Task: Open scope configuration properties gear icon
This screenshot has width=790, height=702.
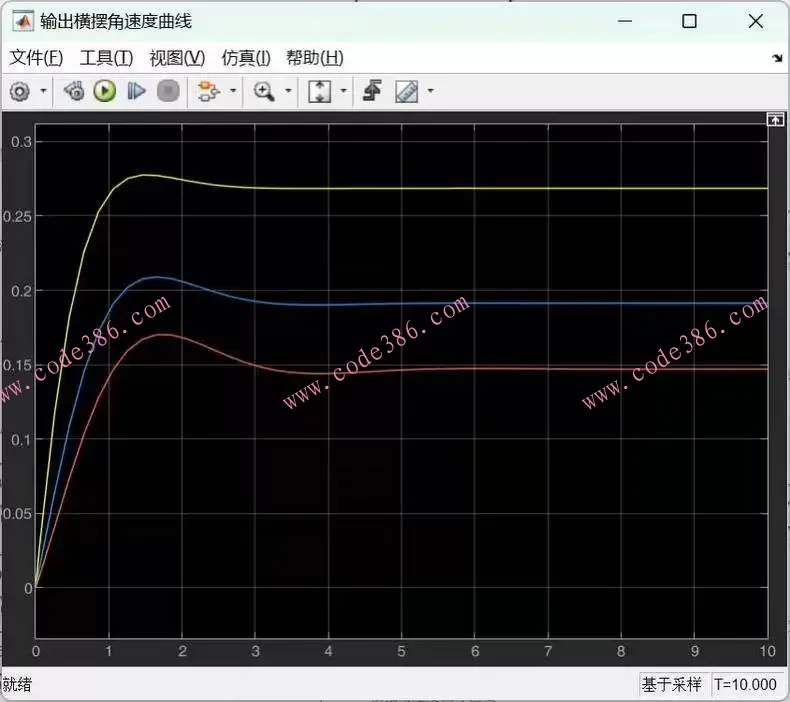Action: coord(19,92)
